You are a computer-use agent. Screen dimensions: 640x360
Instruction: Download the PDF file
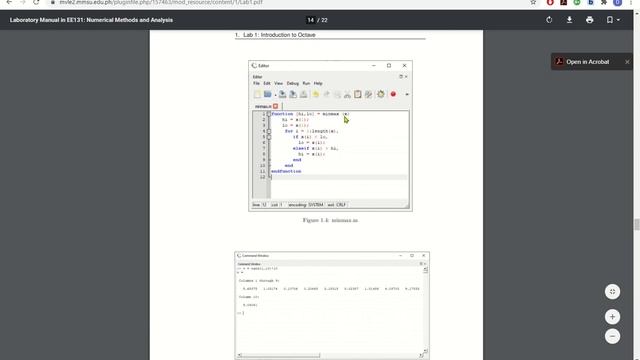point(569,20)
